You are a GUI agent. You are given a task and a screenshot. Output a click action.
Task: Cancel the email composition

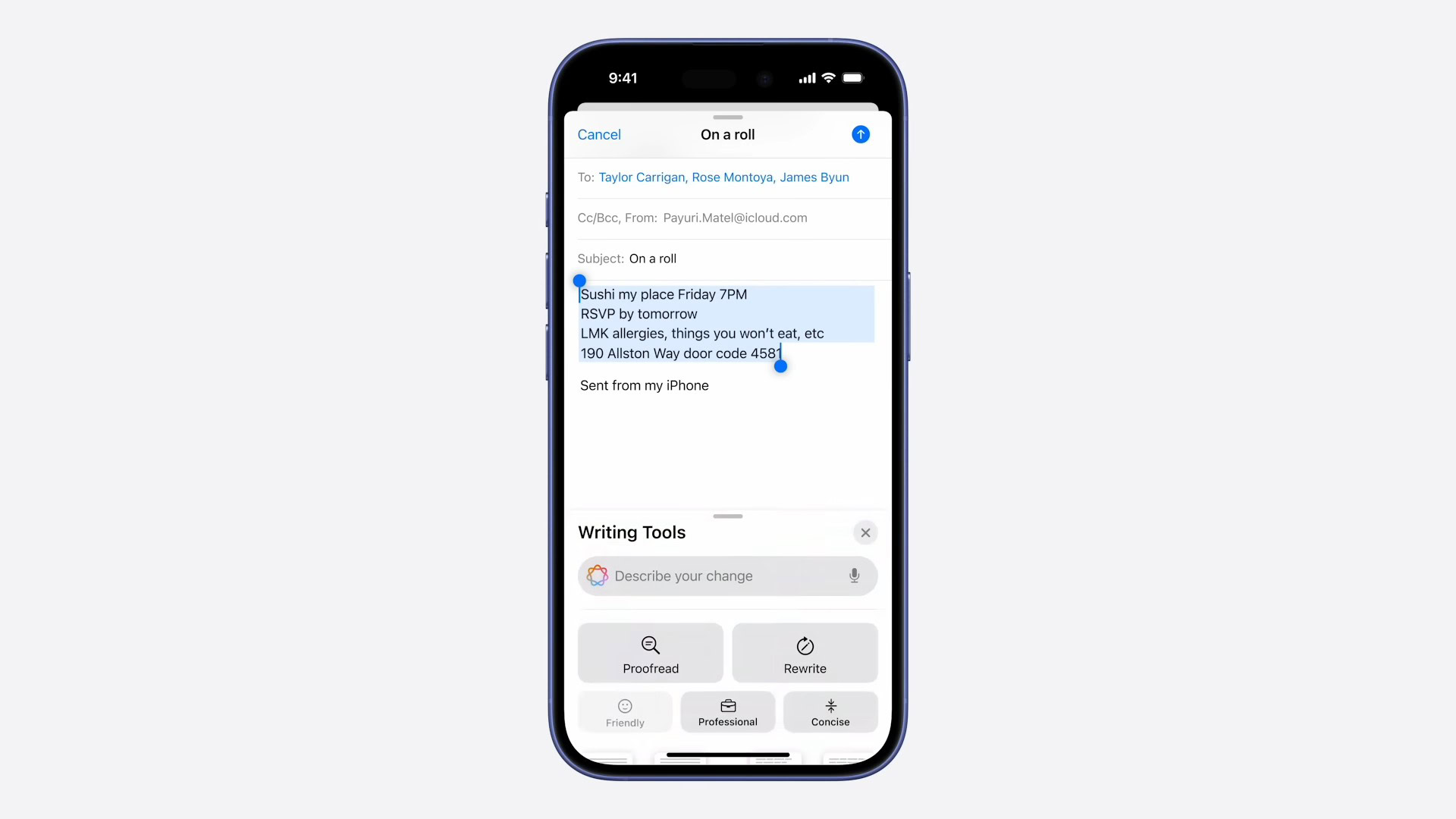tap(599, 134)
